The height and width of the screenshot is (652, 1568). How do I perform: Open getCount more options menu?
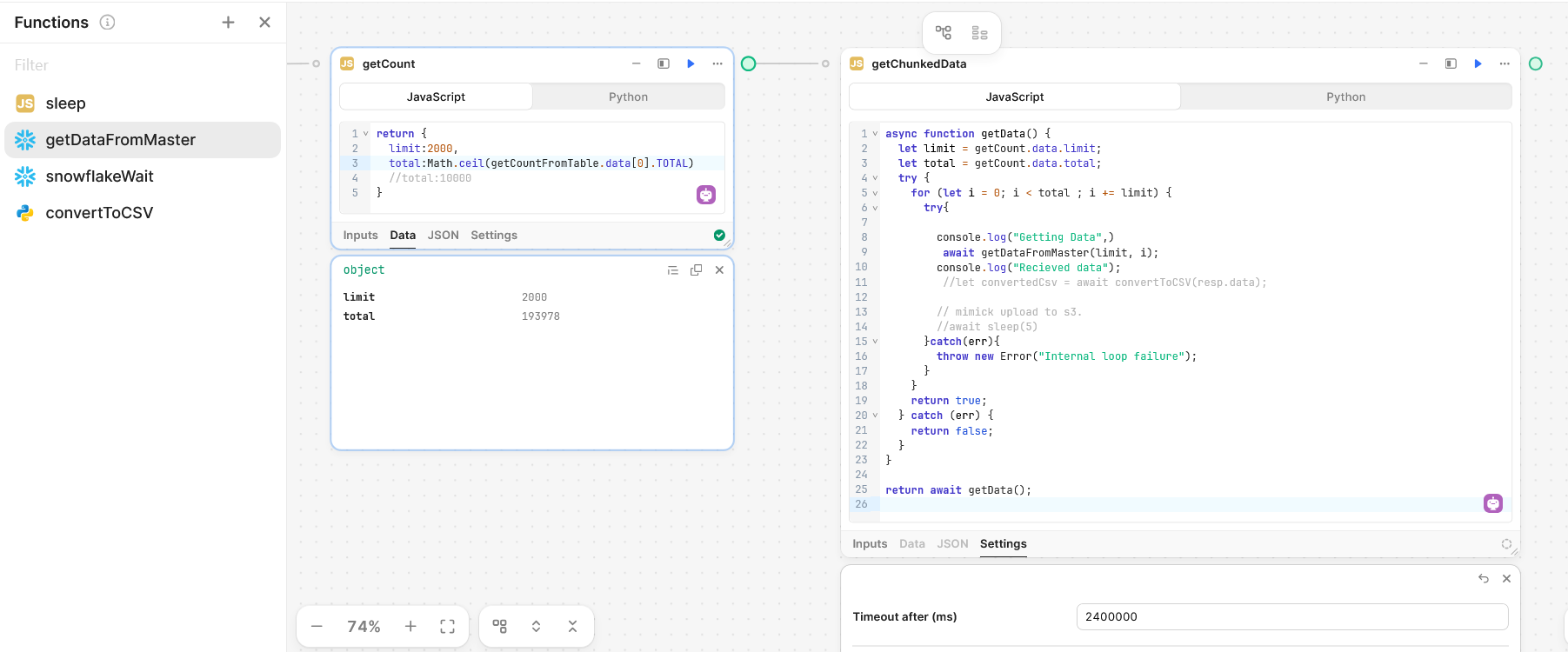tap(717, 63)
